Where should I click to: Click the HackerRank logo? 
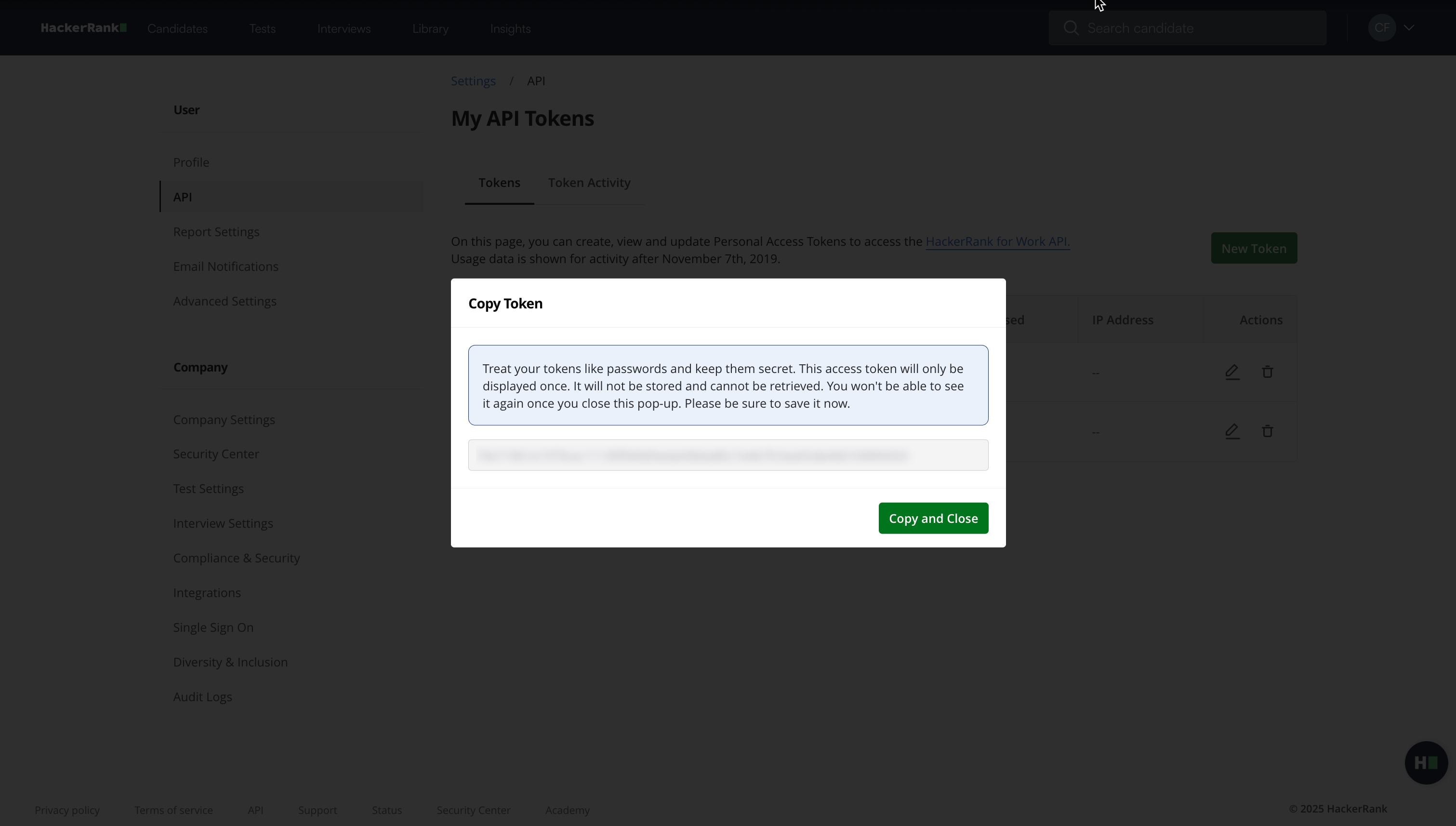[x=83, y=28]
